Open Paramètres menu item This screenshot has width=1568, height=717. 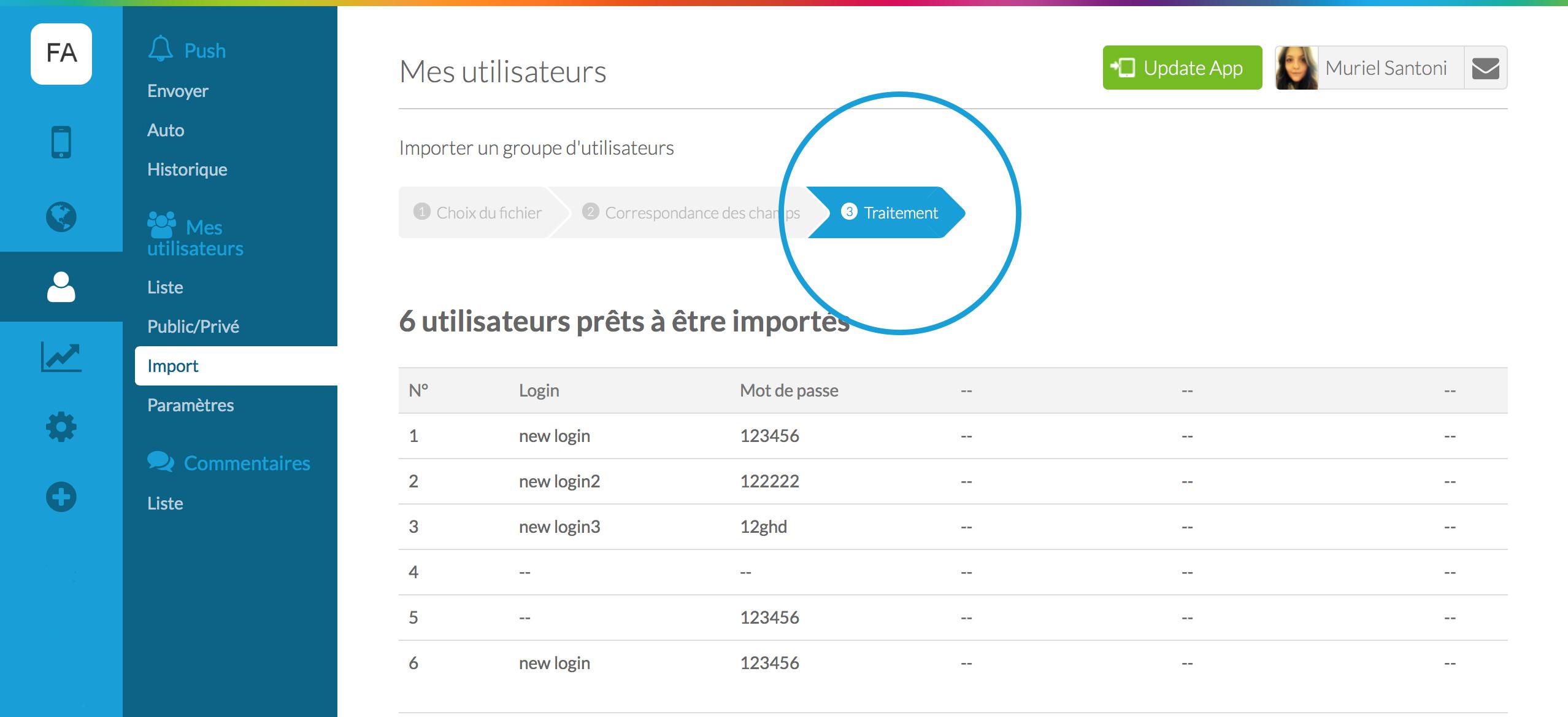point(190,405)
